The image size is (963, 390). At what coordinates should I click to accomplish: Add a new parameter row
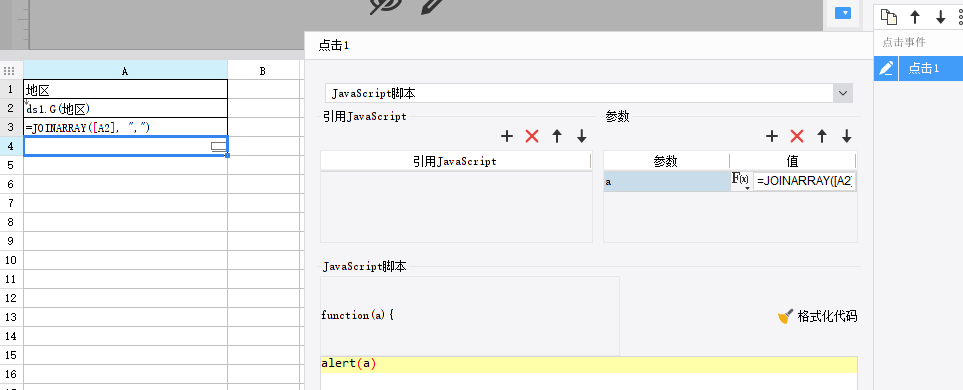point(772,136)
